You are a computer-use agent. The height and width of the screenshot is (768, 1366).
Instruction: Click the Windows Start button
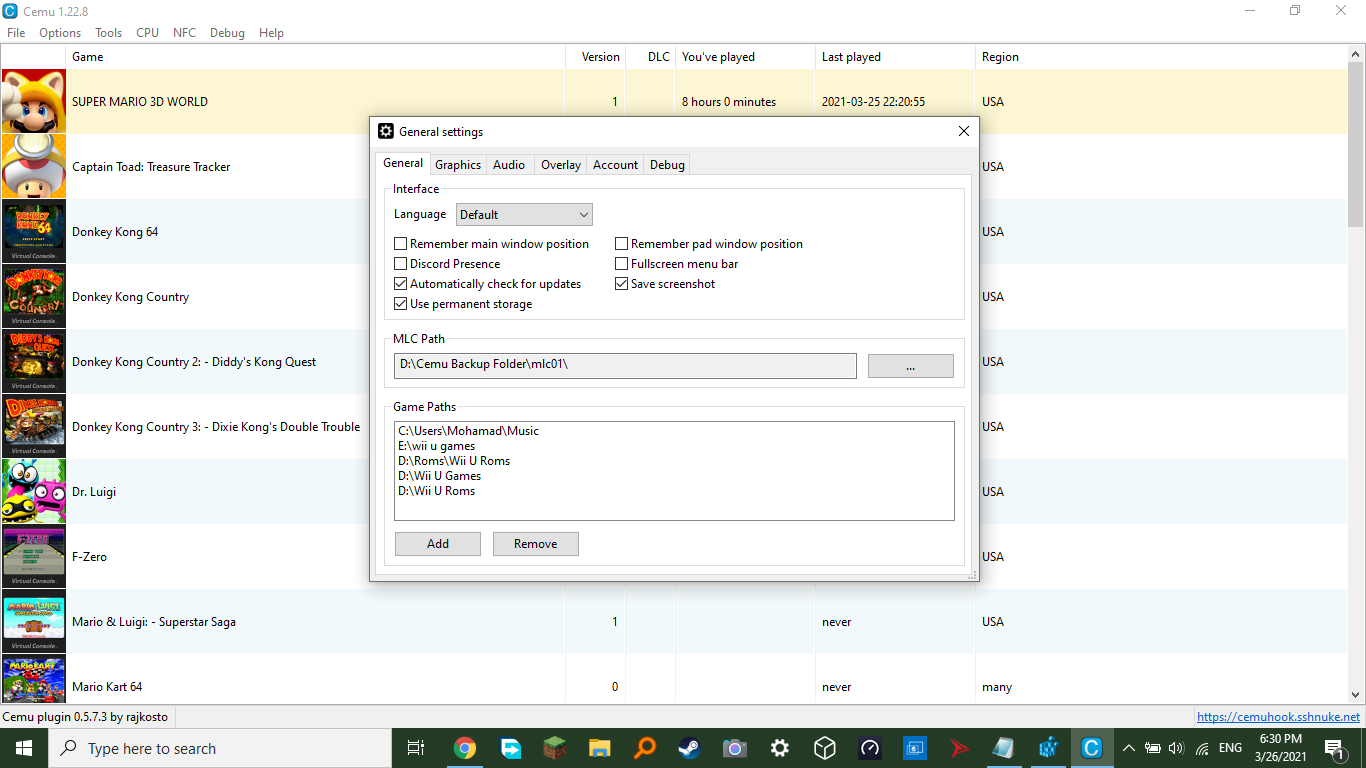24,748
